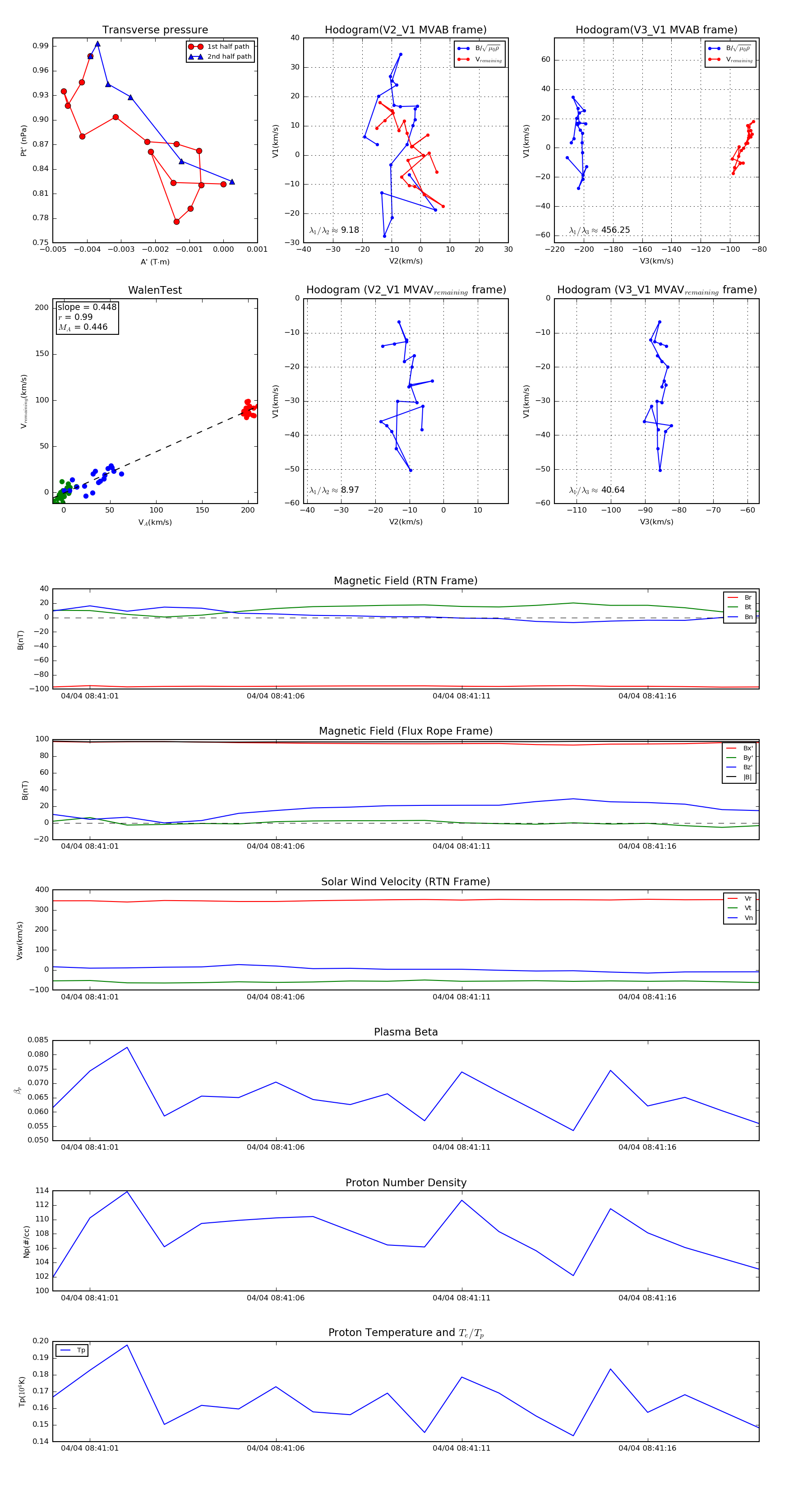The width and height of the screenshot is (812, 1489).
Task: Click the A' (T·m) axis label
Action: (x=155, y=262)
